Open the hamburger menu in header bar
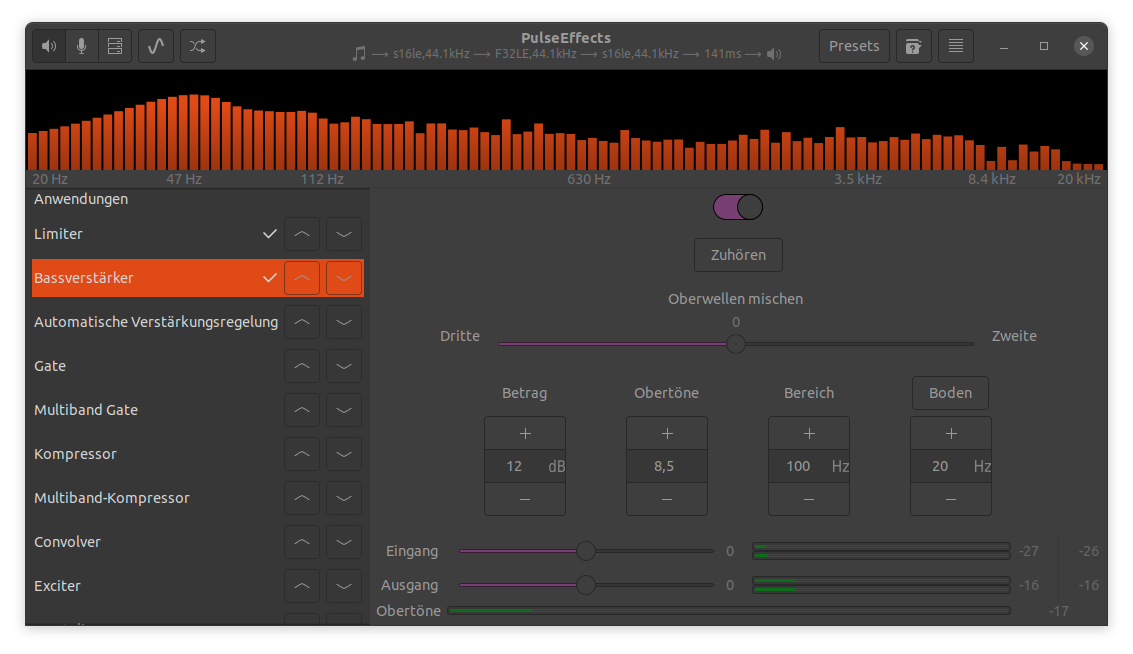 956,46
